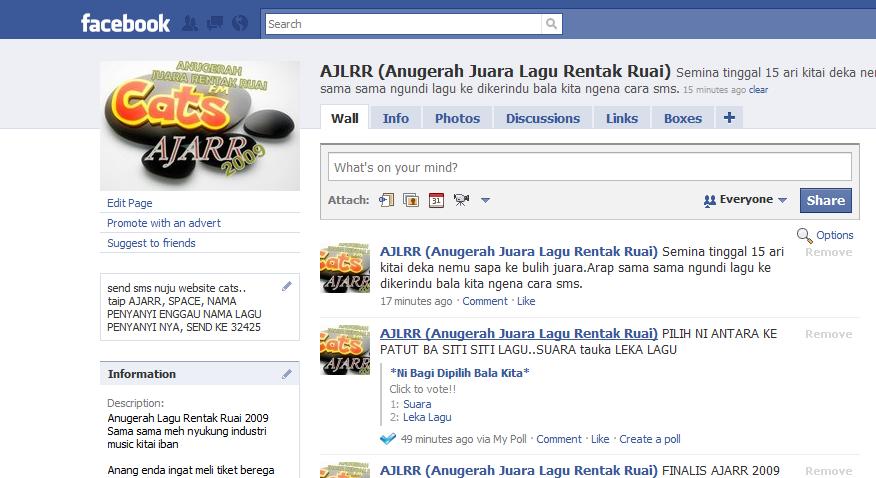The width and height of the screenshot is (876, 478).
Task: Open page name on the first wall post
Action: tap(518, 251)
